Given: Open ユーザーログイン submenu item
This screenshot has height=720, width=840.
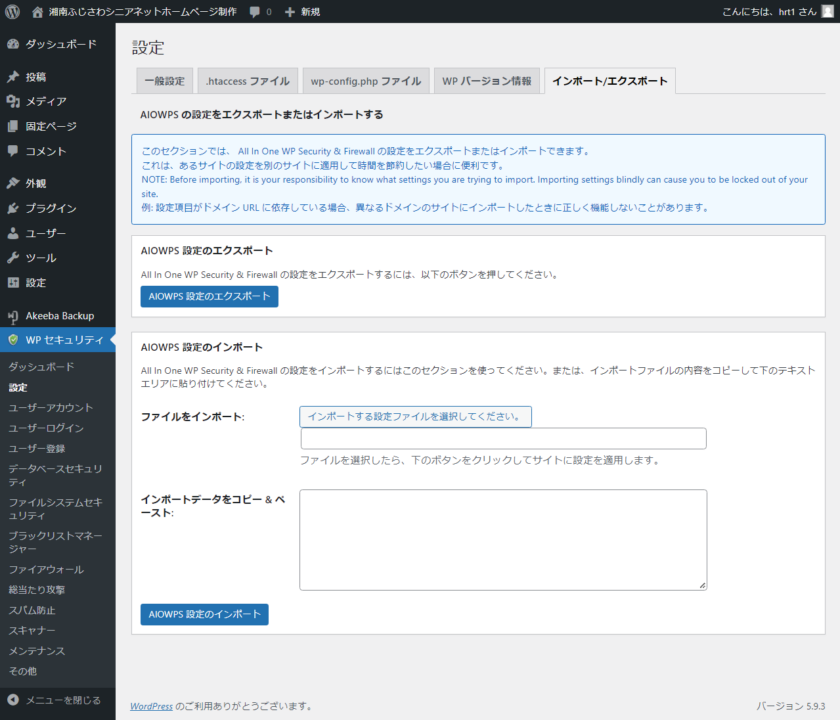Looking at the screenshot, I should (46, 428).
